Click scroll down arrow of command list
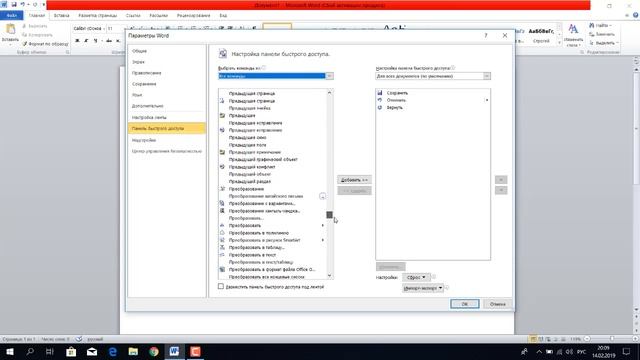640x360 pixels. 329,276
